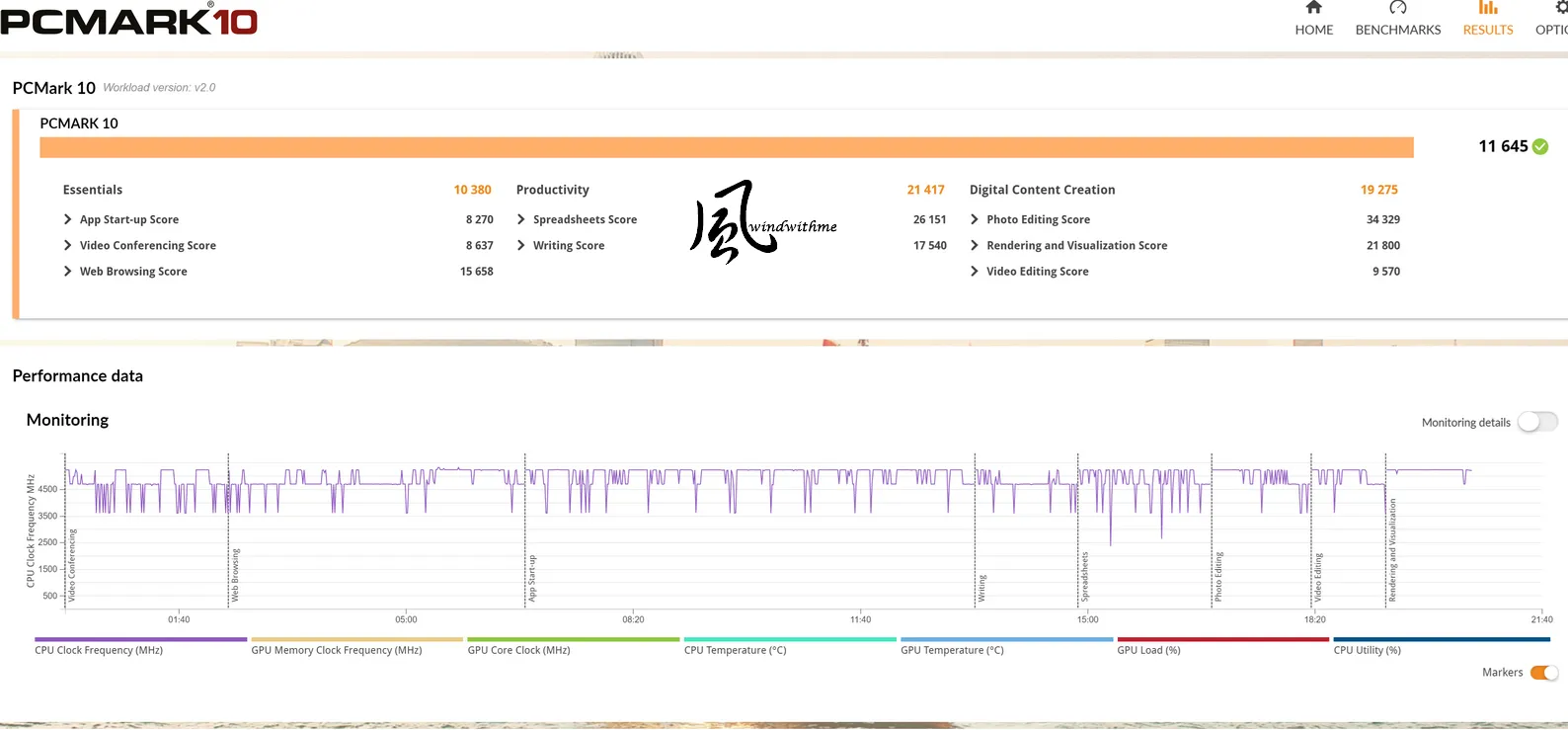Expand the Web Browsing Score chevron
The width and height of the screenshot is (1568, 730).
(67, 271)
